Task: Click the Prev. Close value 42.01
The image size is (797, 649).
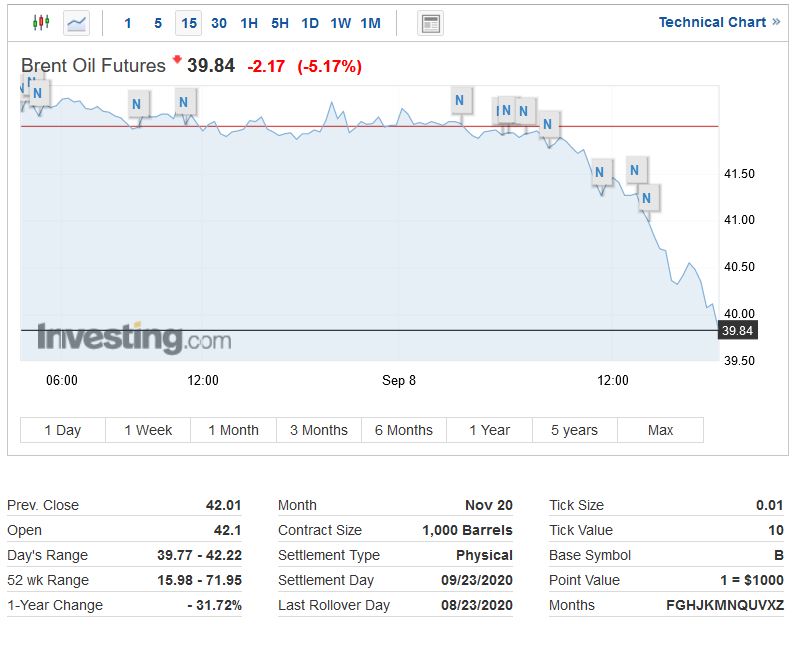Action: click(x=223, y=505)
